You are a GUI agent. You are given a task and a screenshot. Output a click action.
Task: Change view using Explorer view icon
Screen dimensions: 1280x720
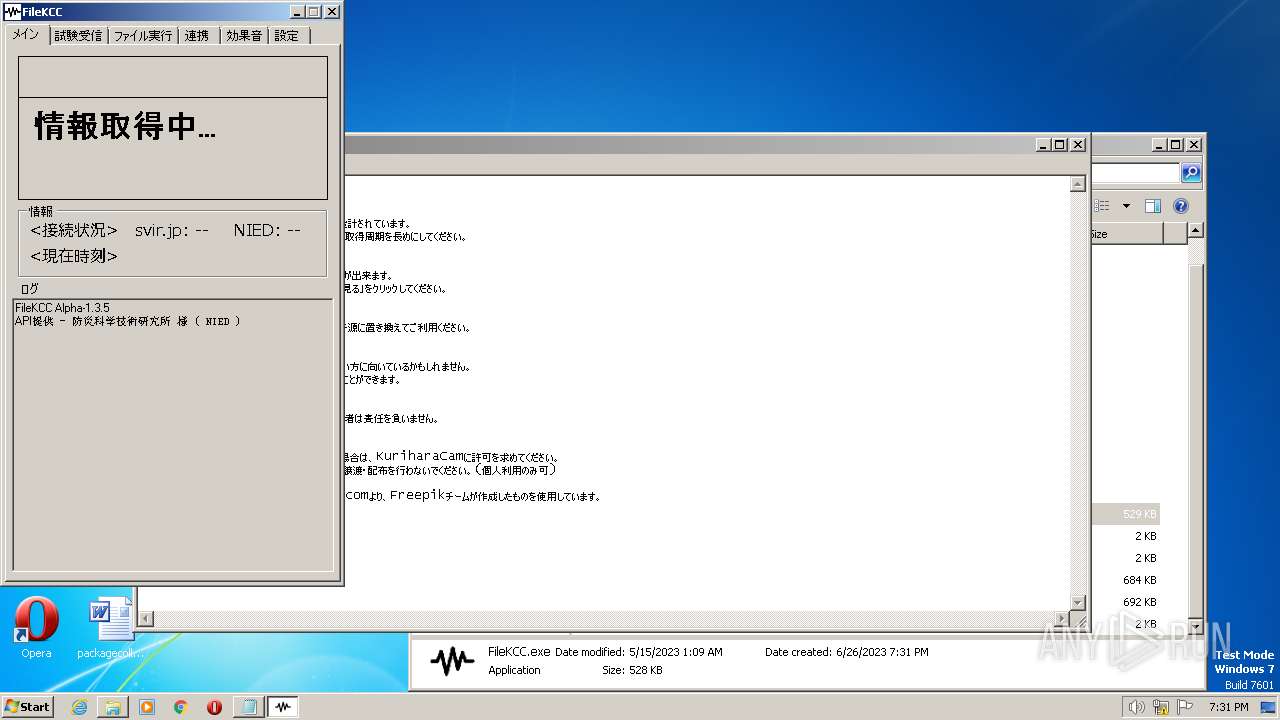pyautogui.click(x=1102, y=206)
